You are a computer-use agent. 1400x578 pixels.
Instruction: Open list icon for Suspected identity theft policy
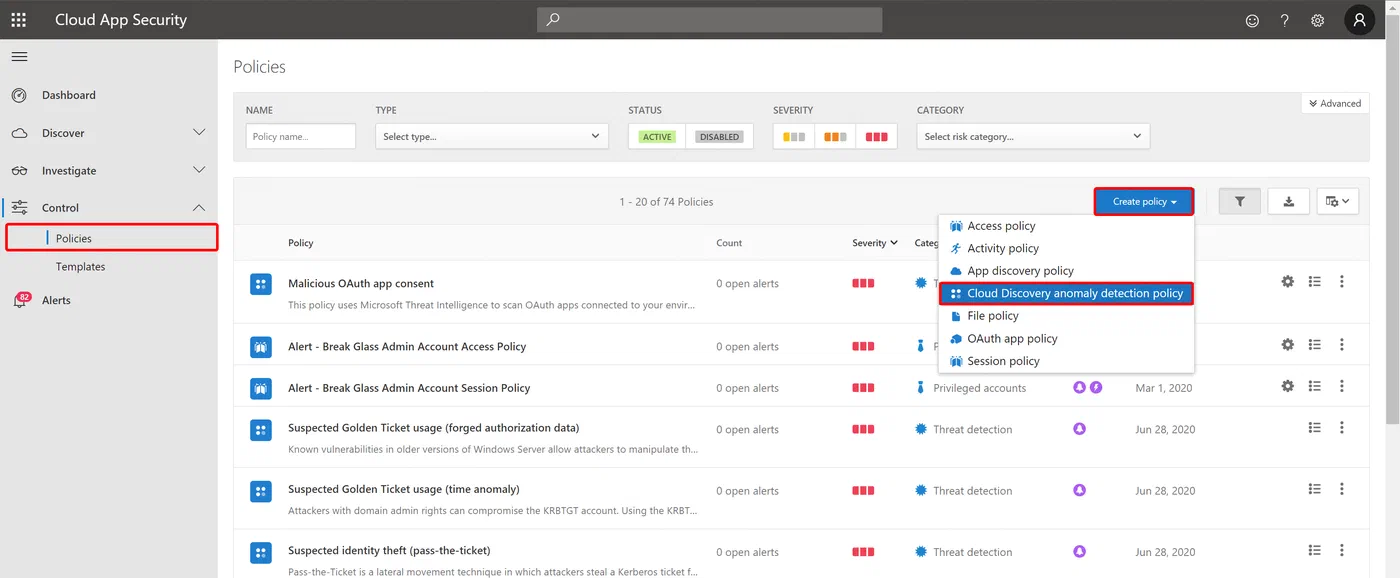point(1315,550)
